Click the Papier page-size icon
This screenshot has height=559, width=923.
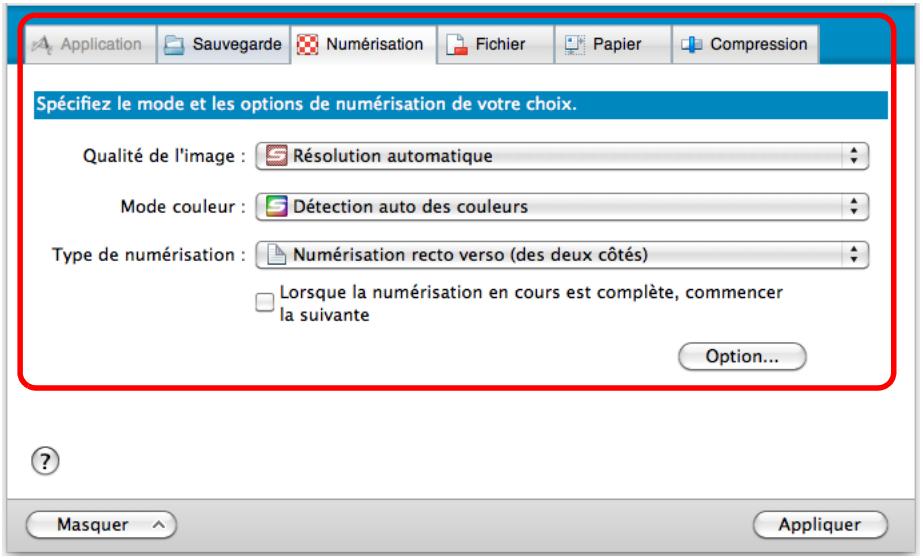[575, 45]
